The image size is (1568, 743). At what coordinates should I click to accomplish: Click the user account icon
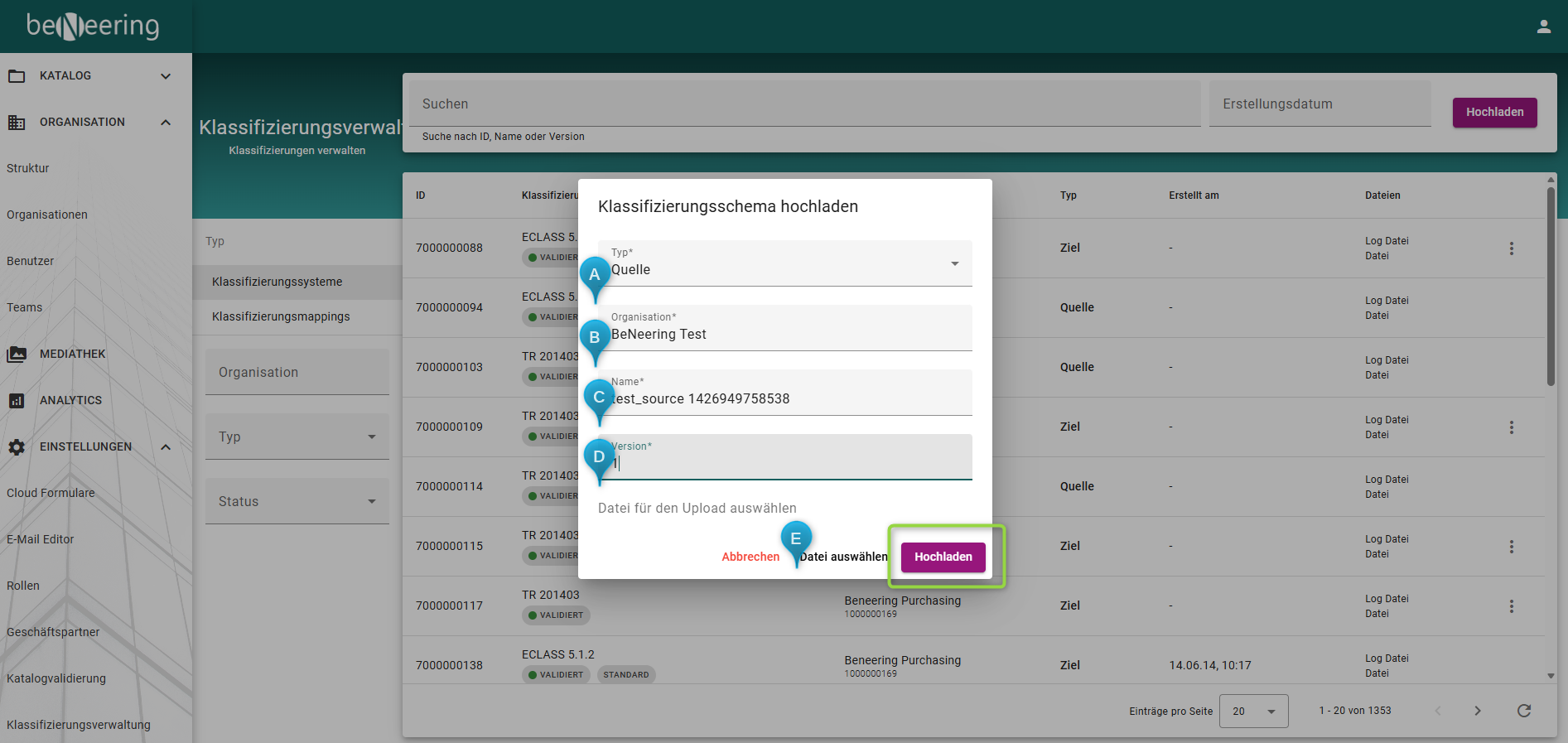click(x=1543, y=27)
